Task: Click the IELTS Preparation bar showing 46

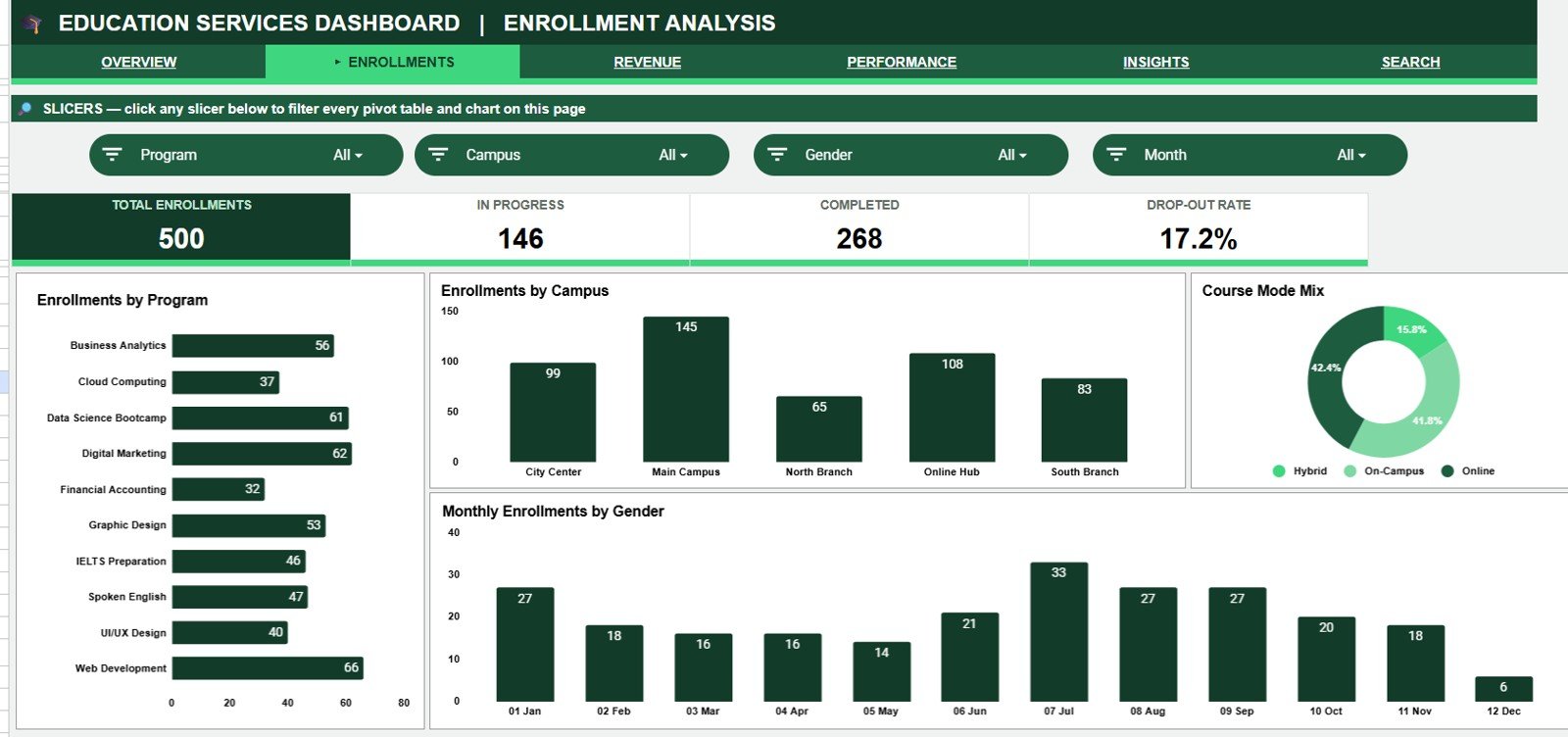Action: (239, 561)
